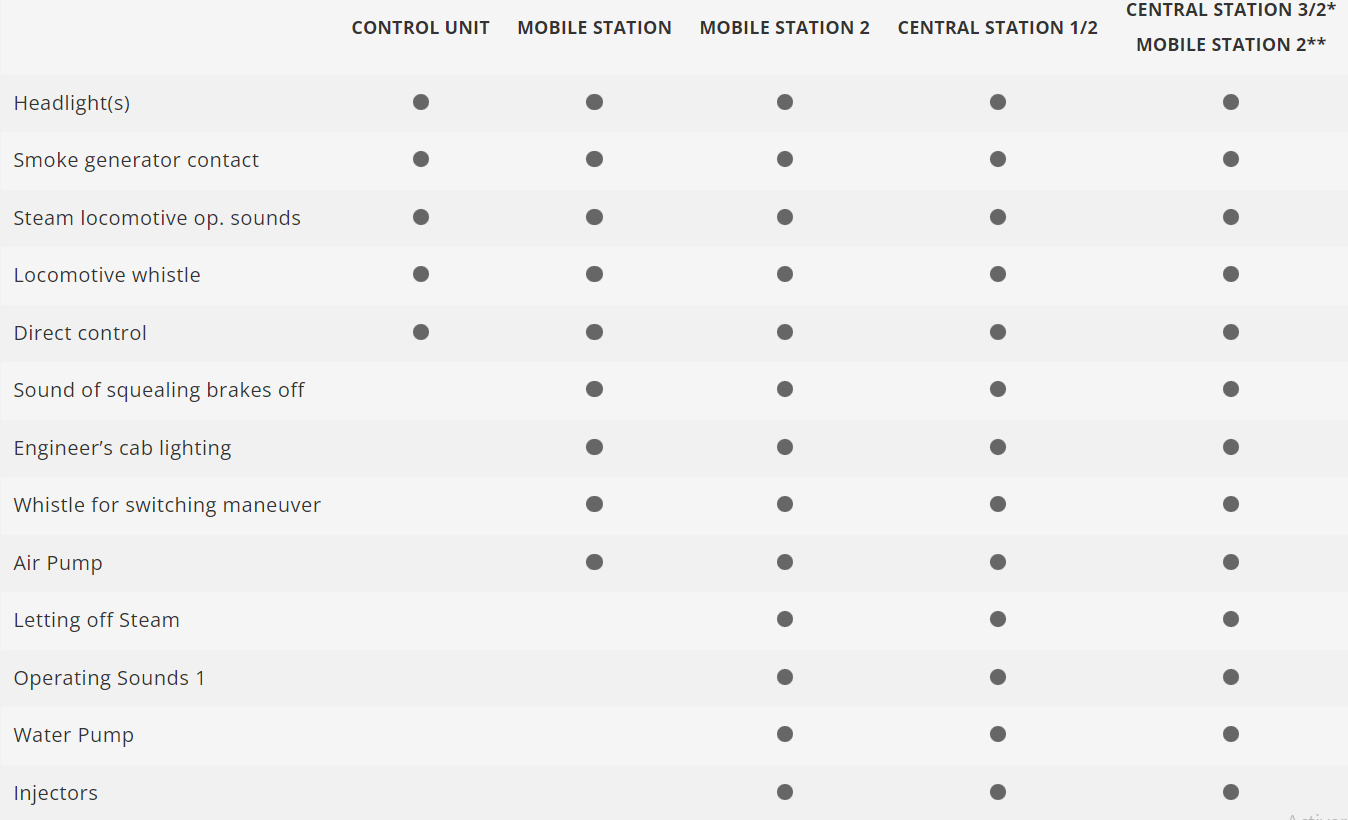
Task: Click the Central Station 1/2 column header
Action: pos(998,28)
